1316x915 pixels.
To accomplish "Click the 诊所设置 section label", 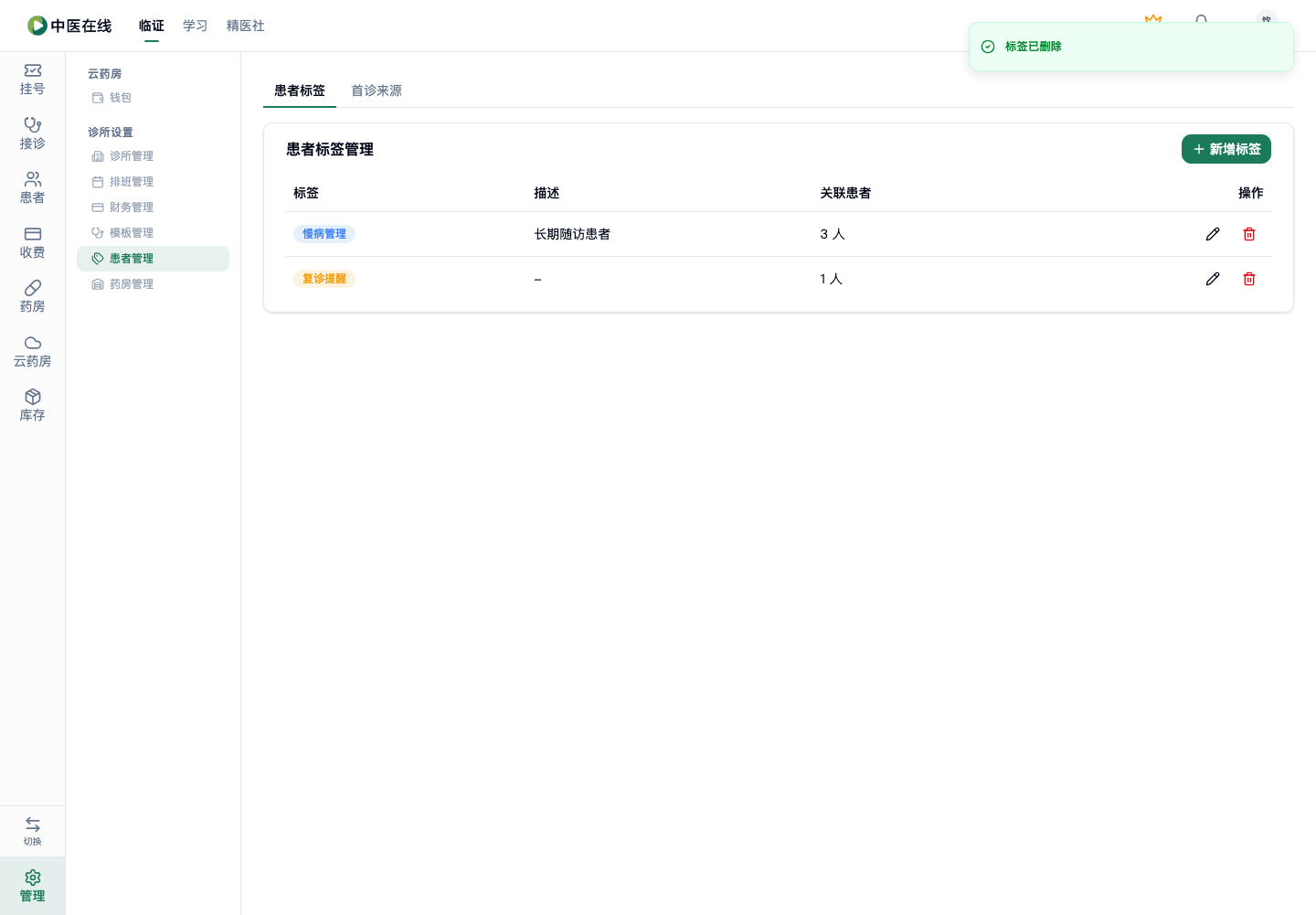I will point(111,133).
